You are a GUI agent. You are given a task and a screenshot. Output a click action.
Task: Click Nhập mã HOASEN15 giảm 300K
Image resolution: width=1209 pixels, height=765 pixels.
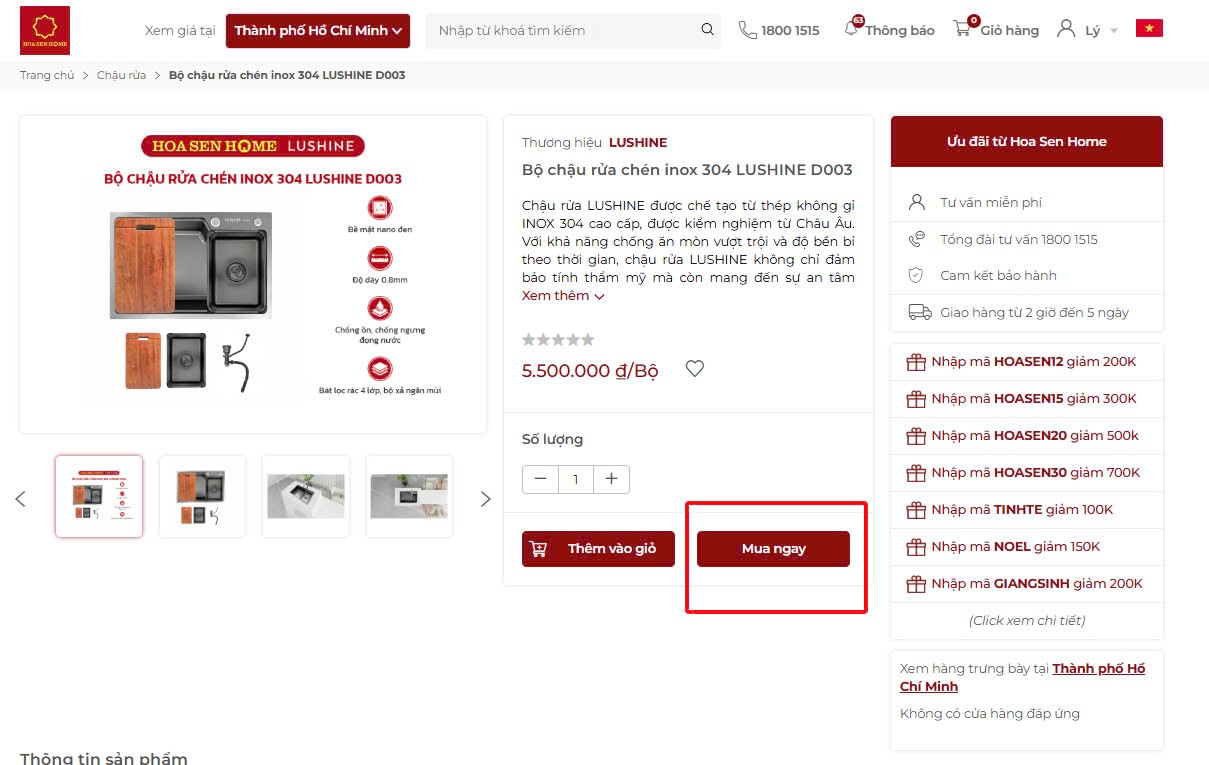click(1034, 399)
